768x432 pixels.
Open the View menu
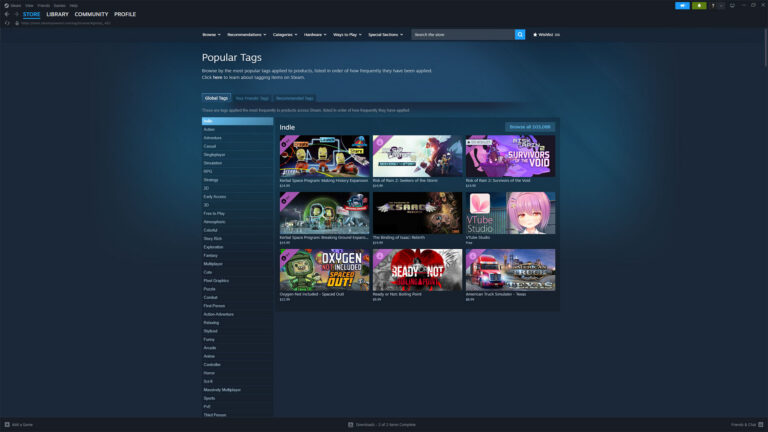(29, 5)
